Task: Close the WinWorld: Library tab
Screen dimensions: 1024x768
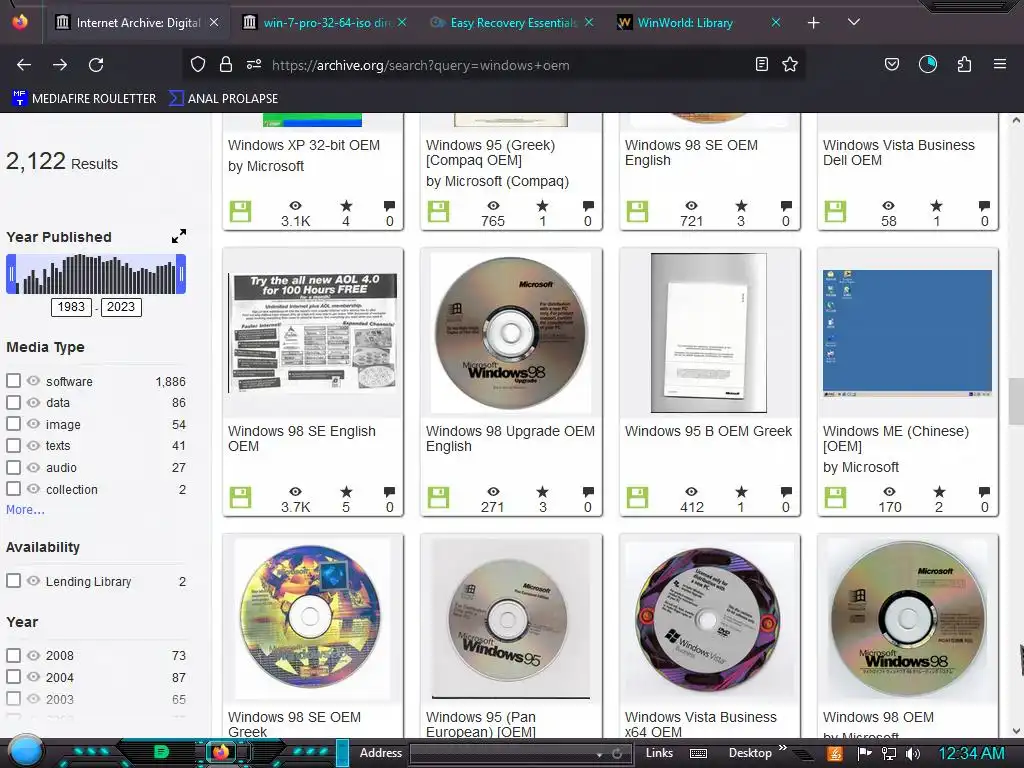Action: click(x=776, y=23)
